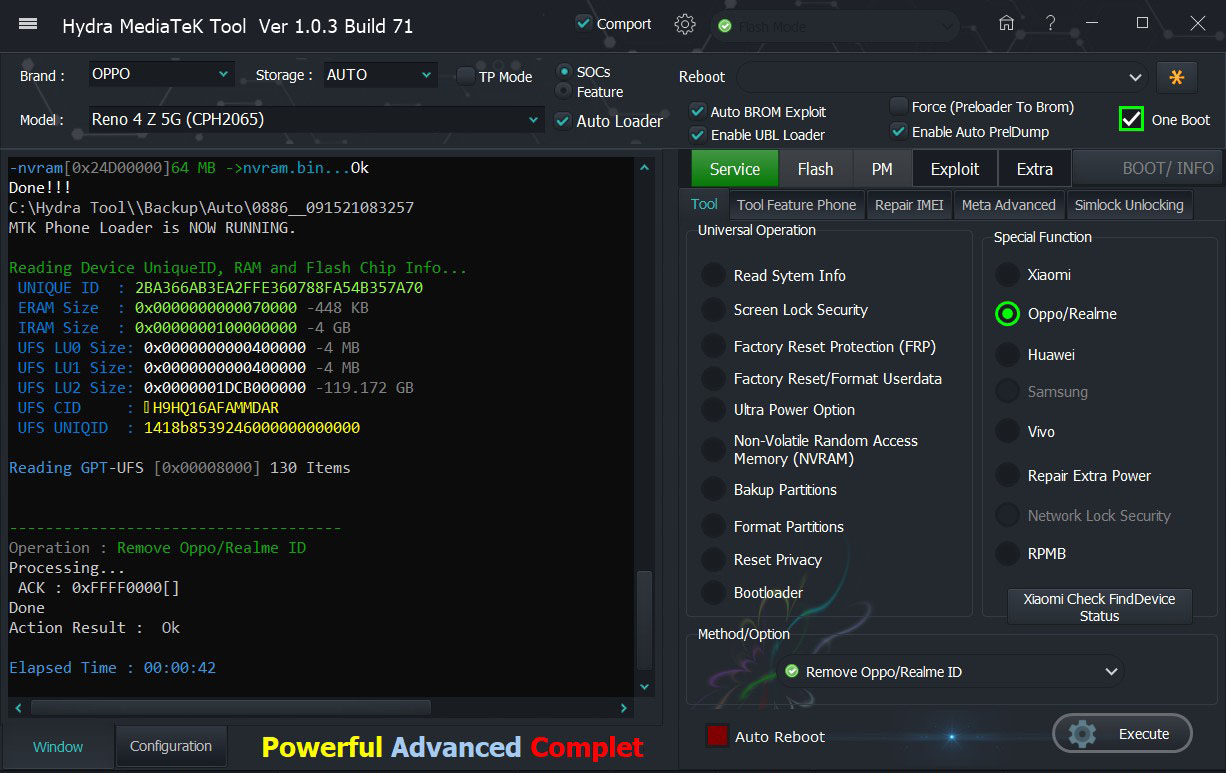Open Tool Feature Phone sub-tab
The height and width of the screenshot is (773, 1226).
point(796,205)
